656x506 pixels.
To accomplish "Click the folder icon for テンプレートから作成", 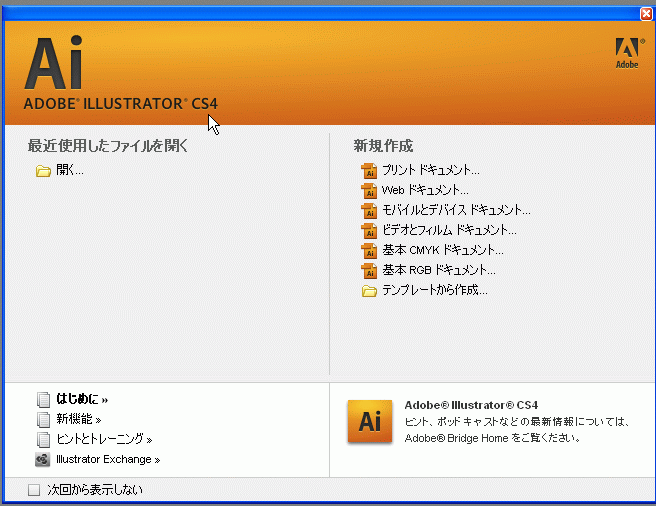I will pos(369,291).
